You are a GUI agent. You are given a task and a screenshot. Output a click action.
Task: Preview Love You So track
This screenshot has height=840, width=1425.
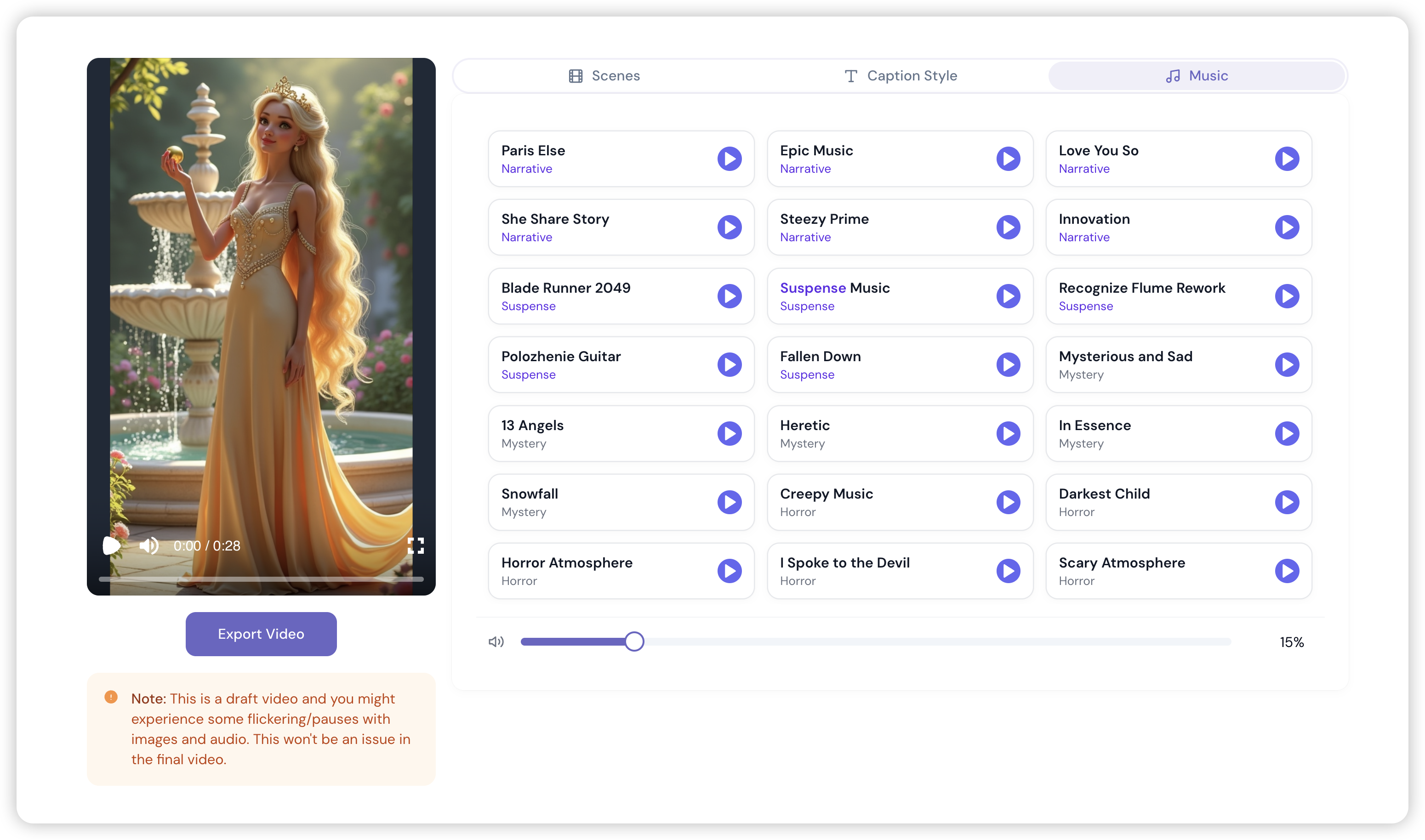tap(1286, 159)
